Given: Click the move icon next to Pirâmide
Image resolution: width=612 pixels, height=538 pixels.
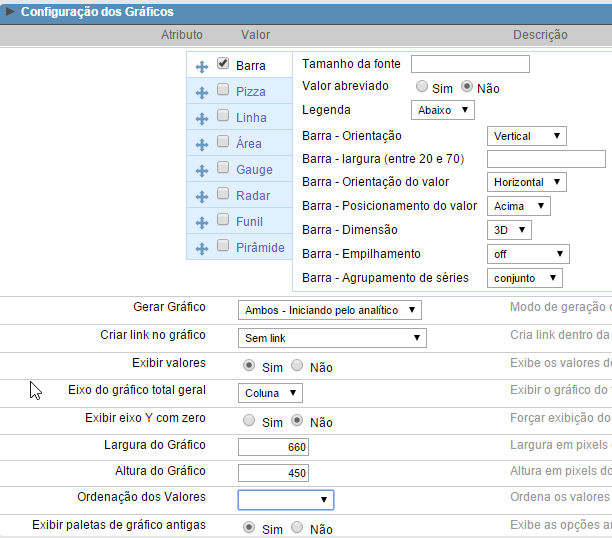Looking at the screenshot, I should [x=202, y=248].
